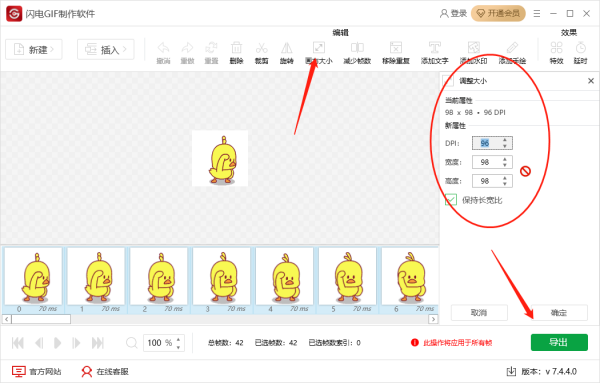Step to the next frame
600x383 pixels.
76,343
